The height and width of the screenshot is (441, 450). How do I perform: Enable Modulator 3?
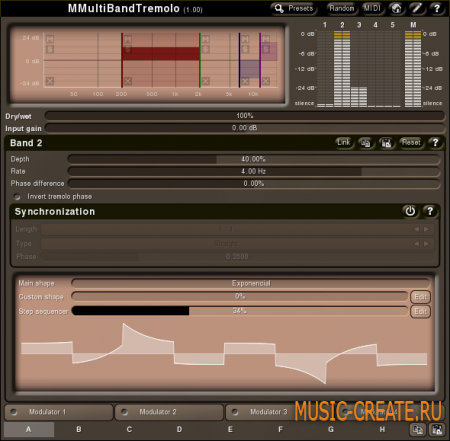[x=235, y=412]
